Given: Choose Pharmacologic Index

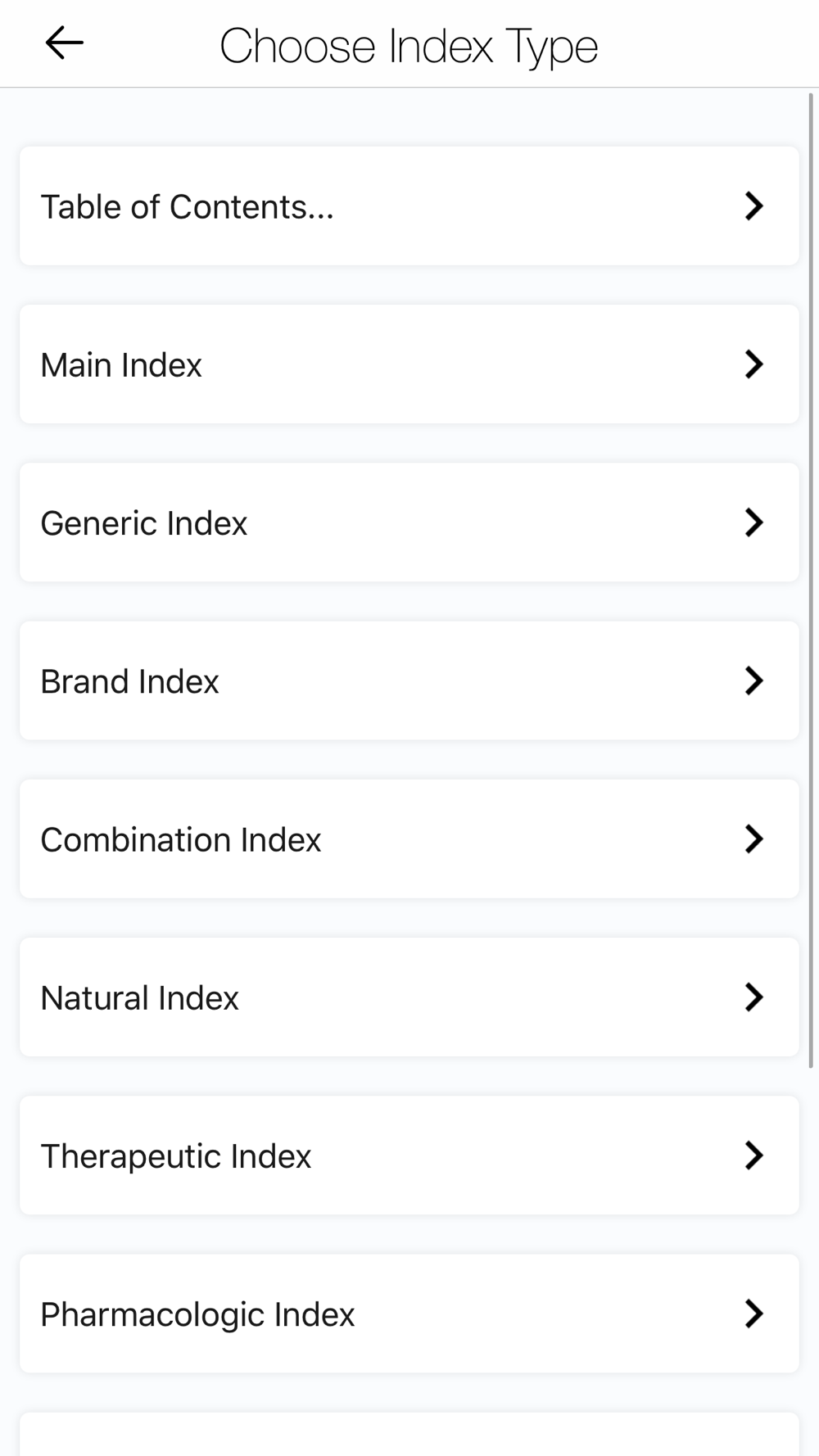Looking at the screenshot, I should click(x=409, y=1314).
